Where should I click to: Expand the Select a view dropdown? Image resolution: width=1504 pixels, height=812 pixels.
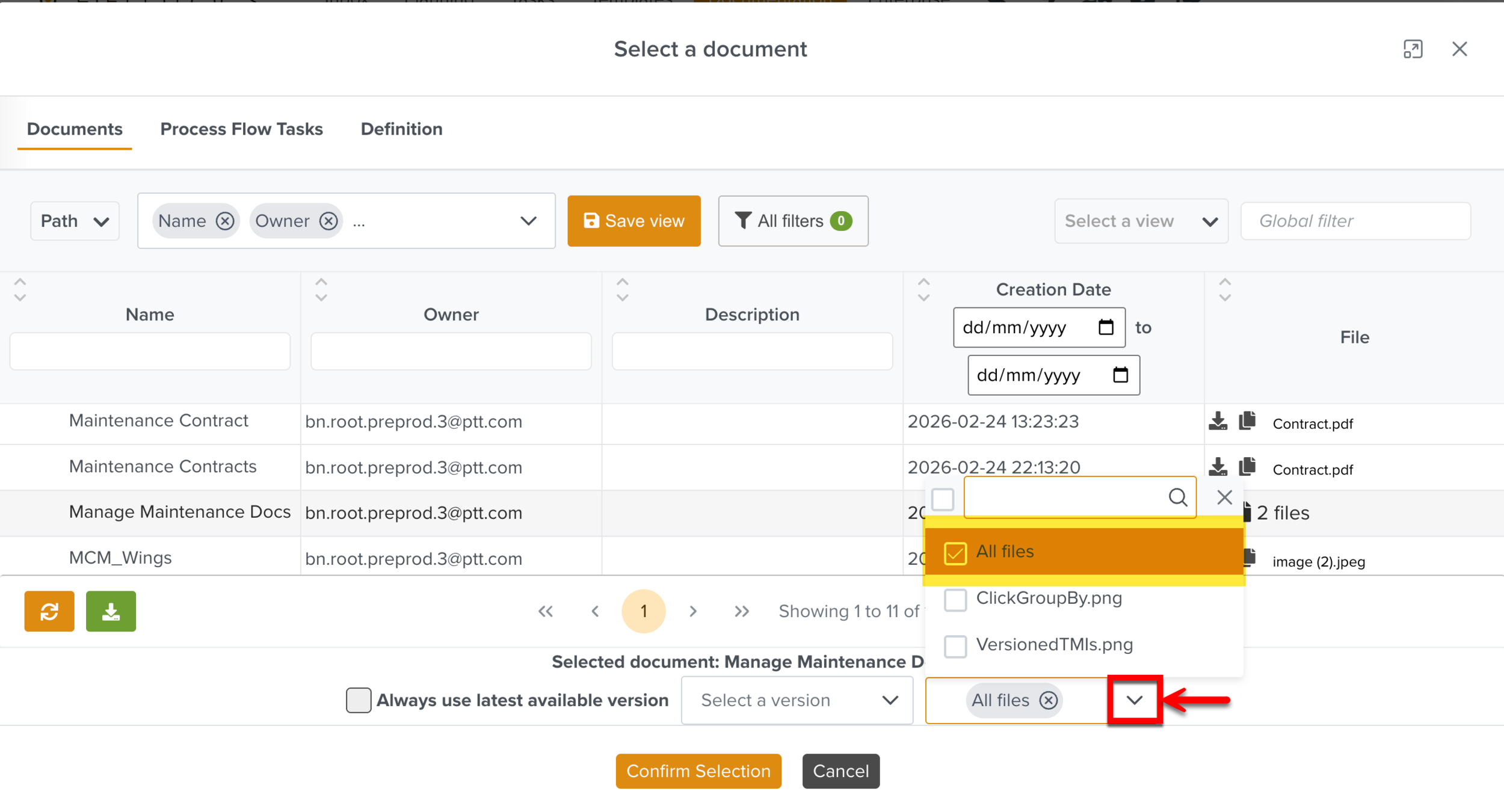(1141, 221)
